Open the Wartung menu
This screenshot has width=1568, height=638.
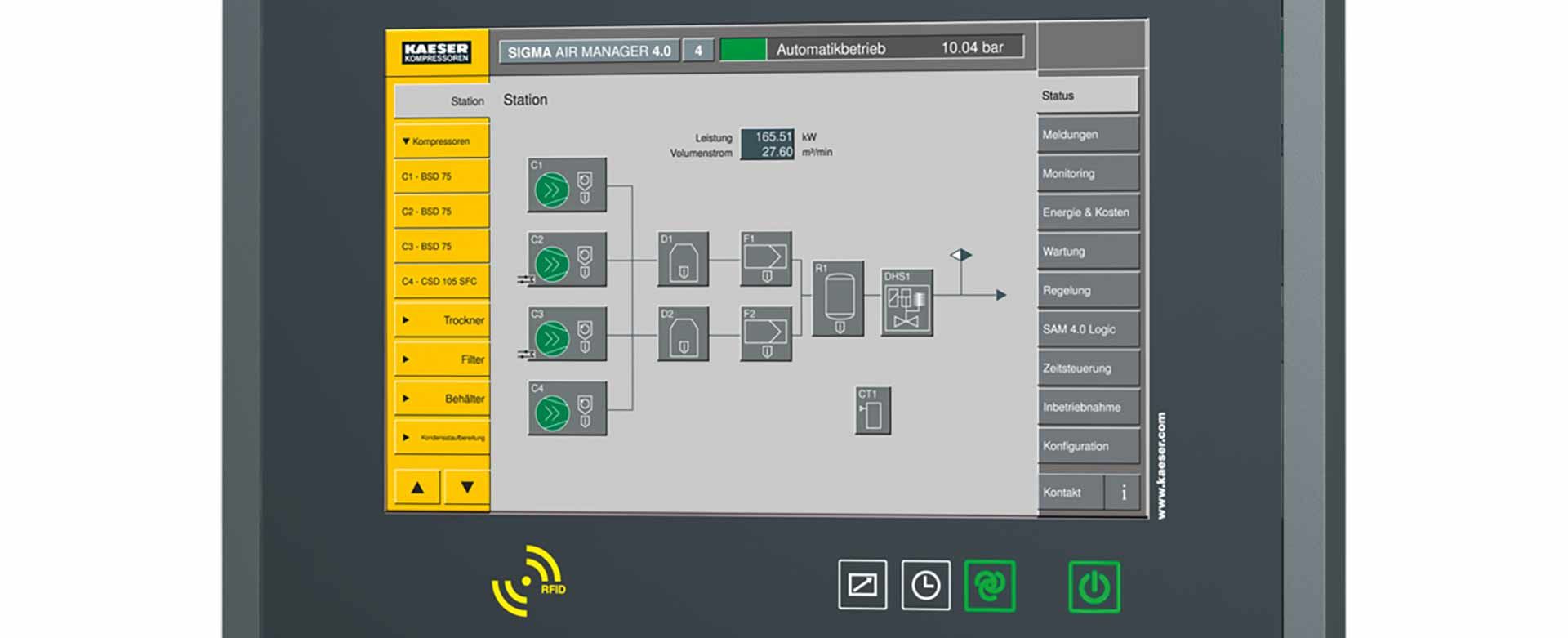[1088, 252]
